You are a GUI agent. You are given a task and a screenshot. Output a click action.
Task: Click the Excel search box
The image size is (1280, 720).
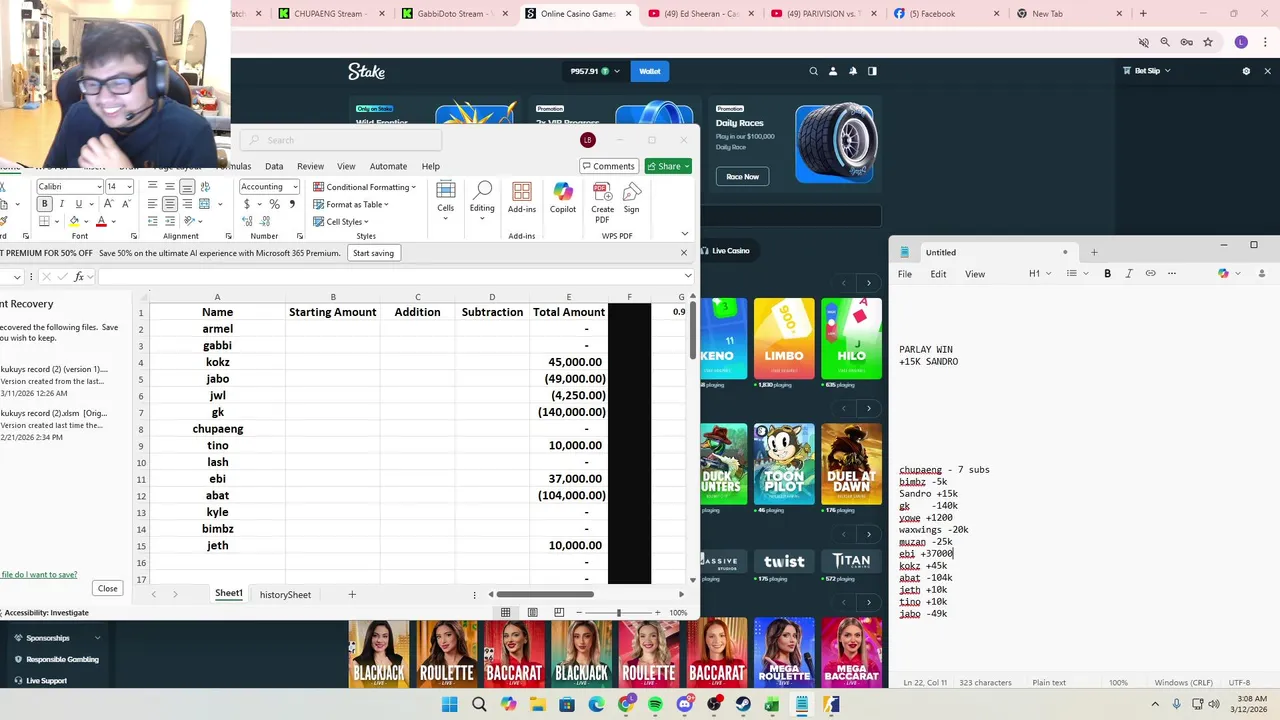[340, 140]
